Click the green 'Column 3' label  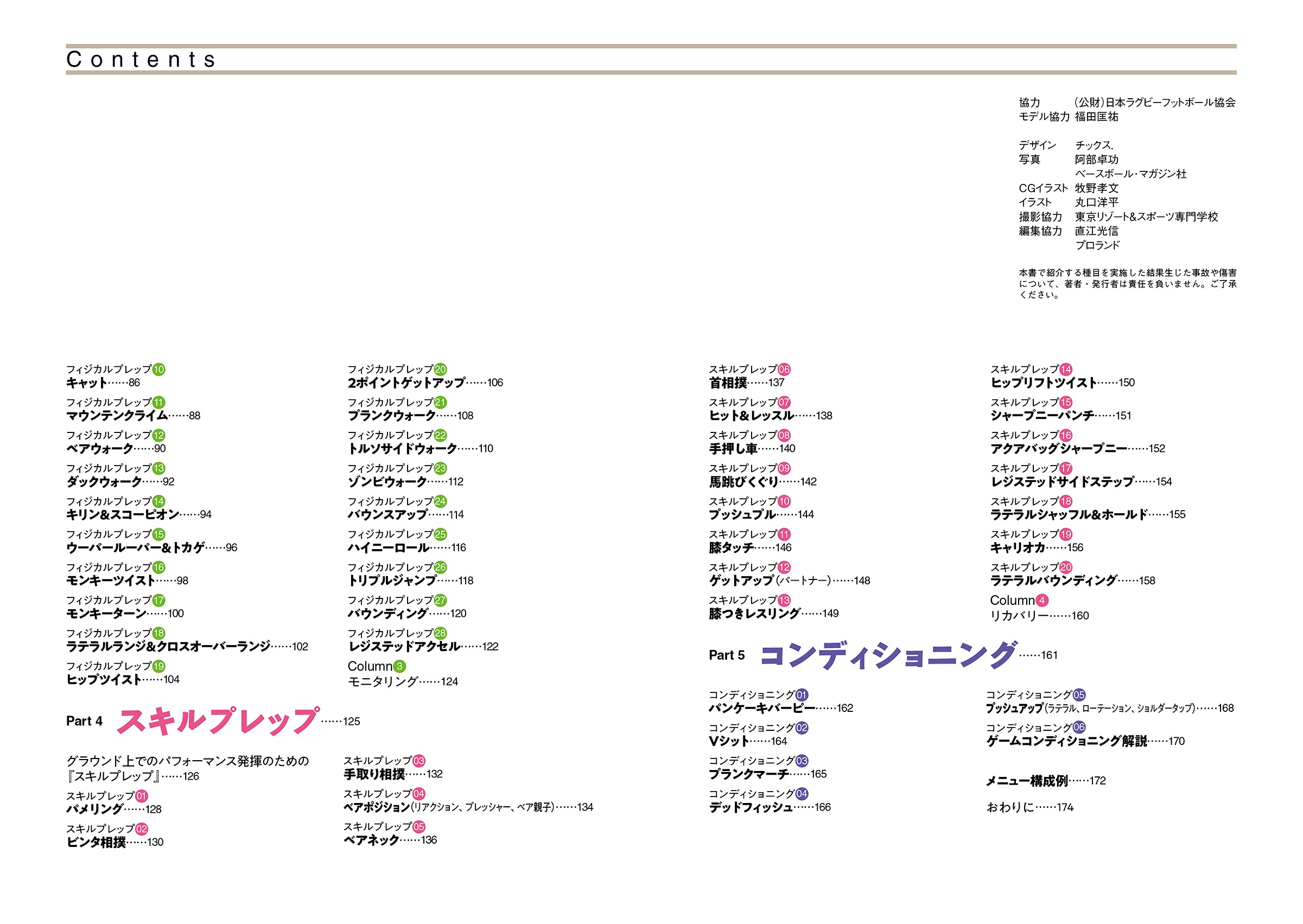pyautogui.click(x=377, y=666)
